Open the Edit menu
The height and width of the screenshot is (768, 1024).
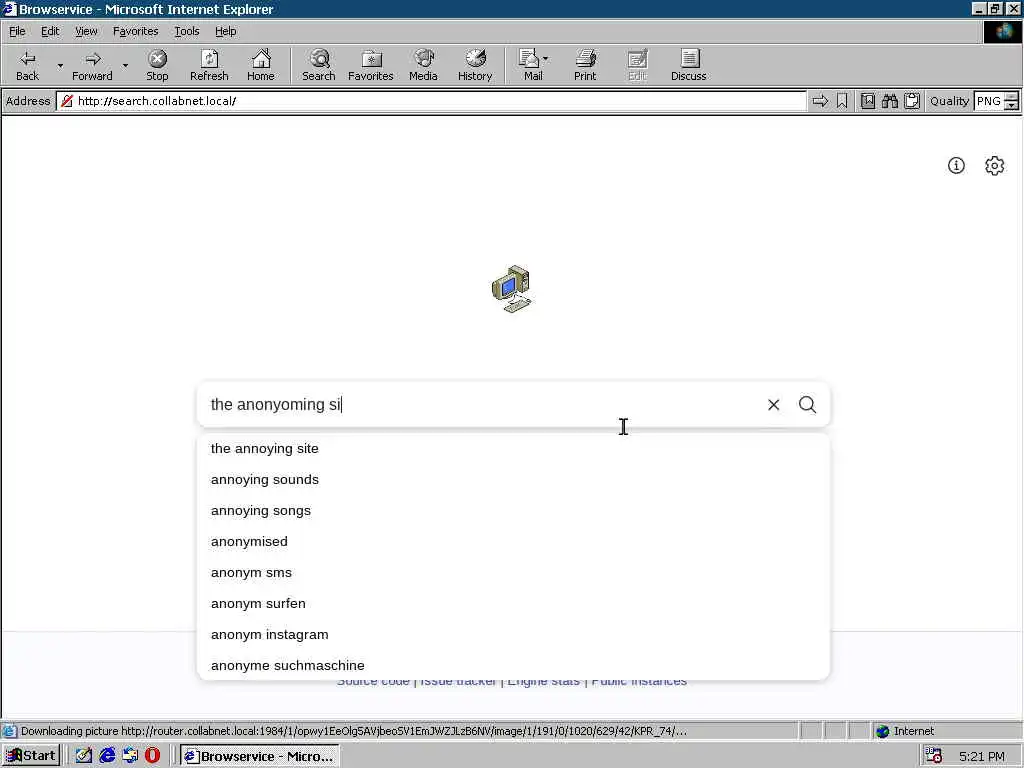coord(50,31)
